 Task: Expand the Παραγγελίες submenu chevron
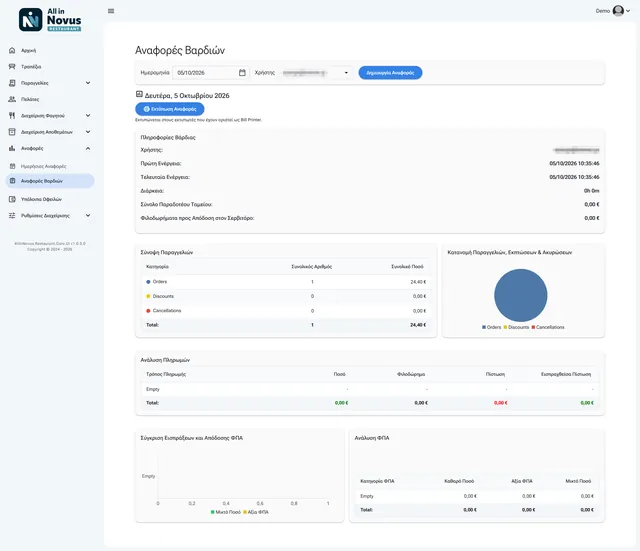88,83
